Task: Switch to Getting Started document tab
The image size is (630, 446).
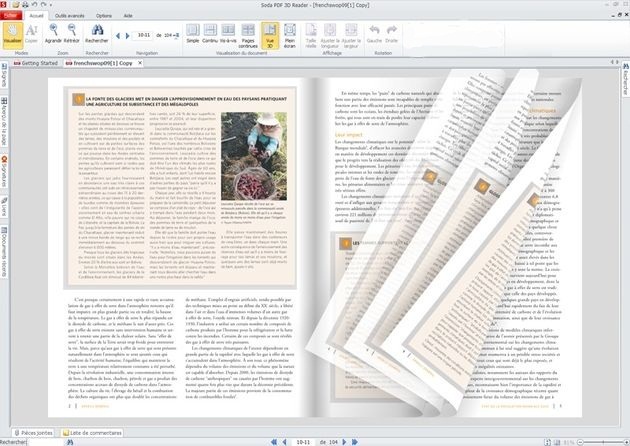Action: pos(36,63)
